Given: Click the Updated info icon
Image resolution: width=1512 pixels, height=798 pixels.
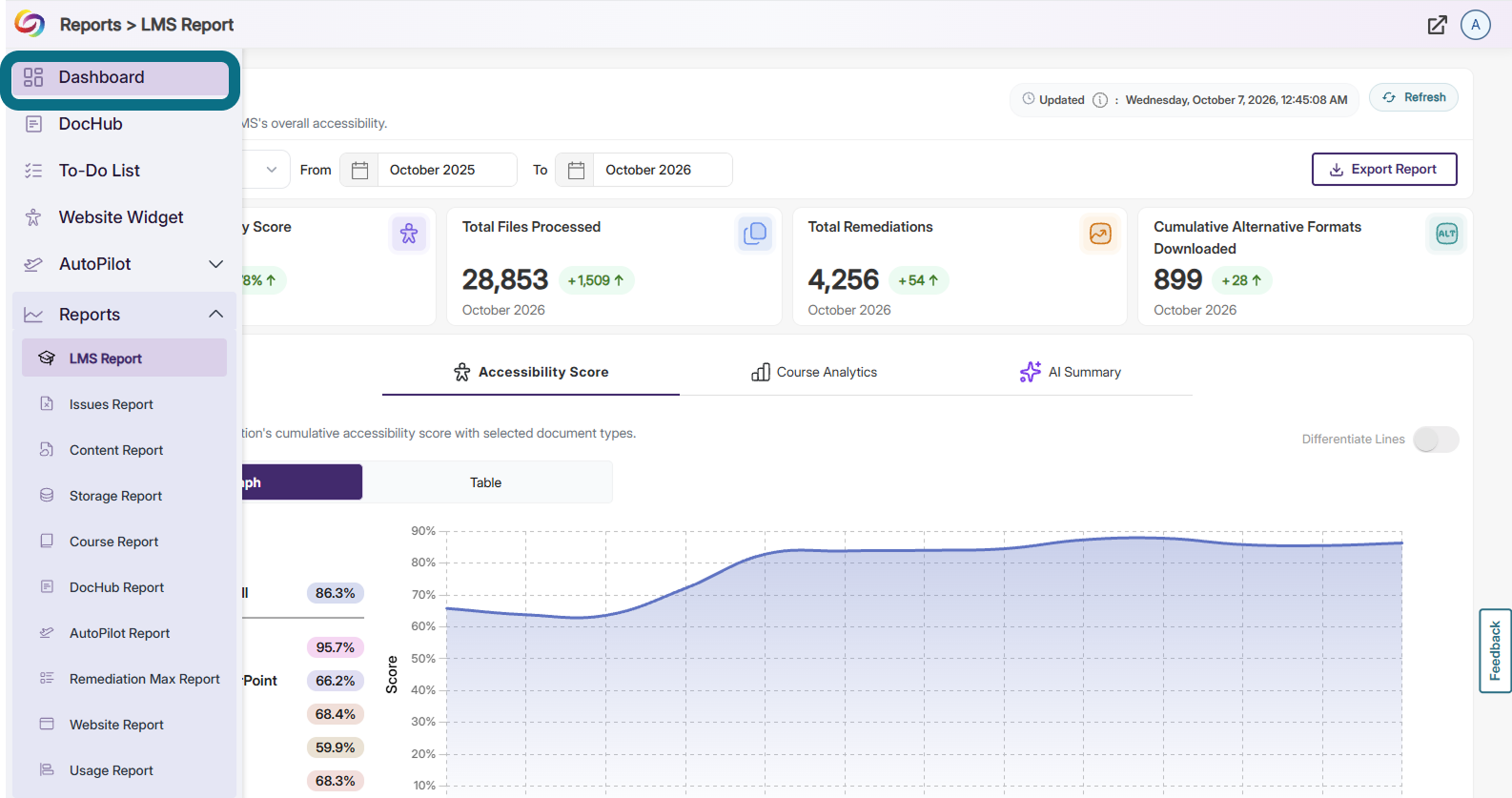Looking at the screenshot, I should coord(1100,100).
